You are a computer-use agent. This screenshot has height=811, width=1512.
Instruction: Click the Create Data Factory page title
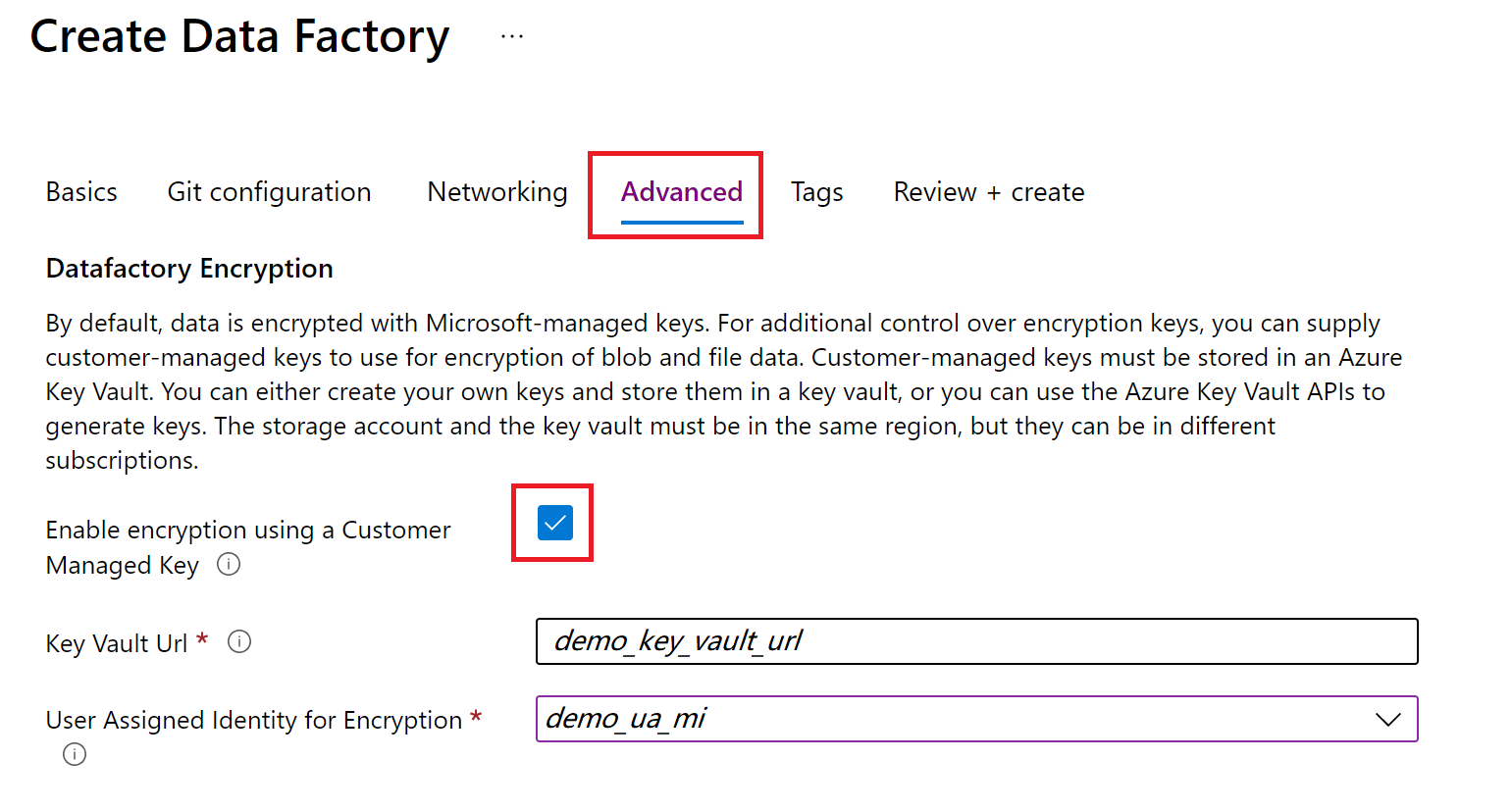[x=239, y=37]
